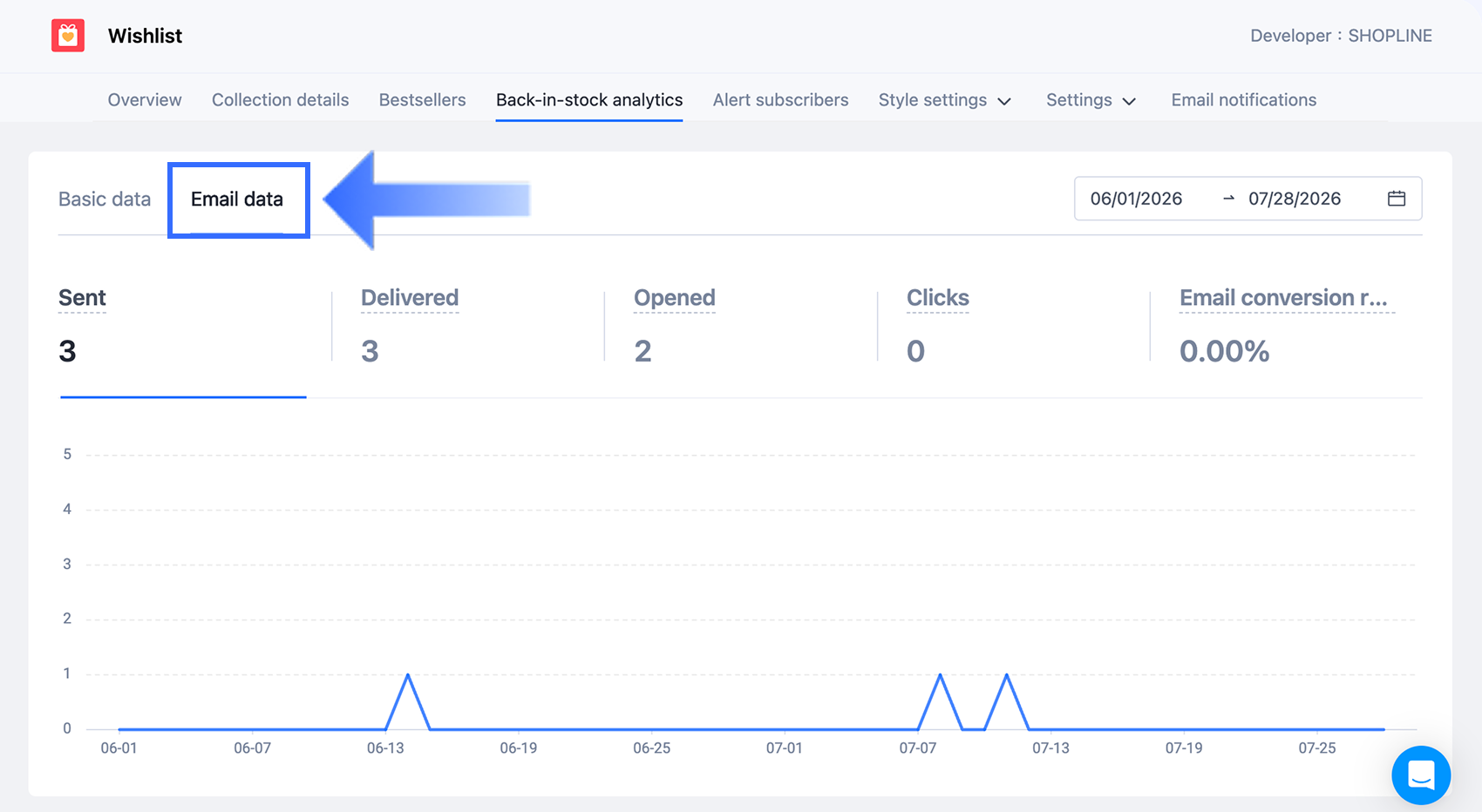The height and width of the screenshot is (812, 1482).
Task: Show the Opened metric chart
Action: pyautogui.click(x=741, y=340)
